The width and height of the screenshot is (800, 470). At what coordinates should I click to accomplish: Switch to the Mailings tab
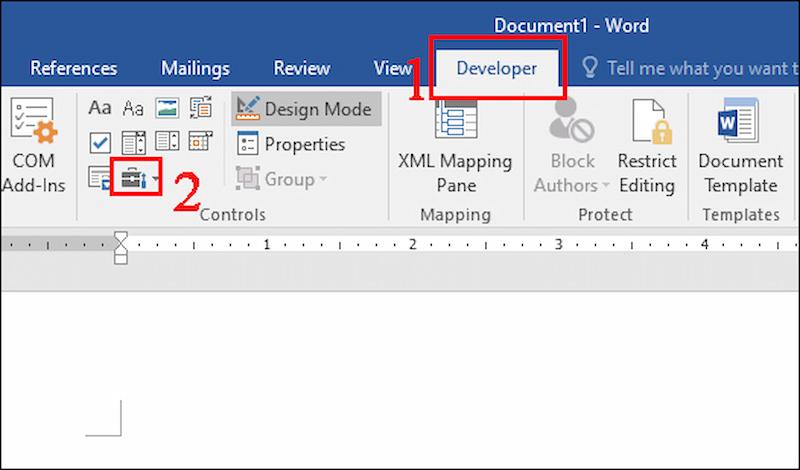(x=195, y=68)
